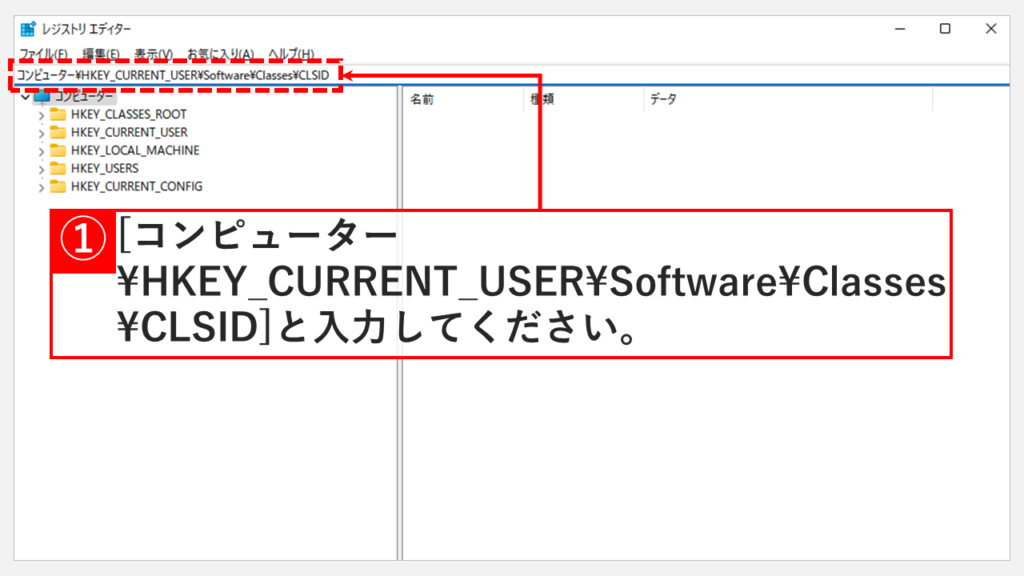
Task: Sort by the データ column header
Action: pyautogui.click(x=788, y=99)
